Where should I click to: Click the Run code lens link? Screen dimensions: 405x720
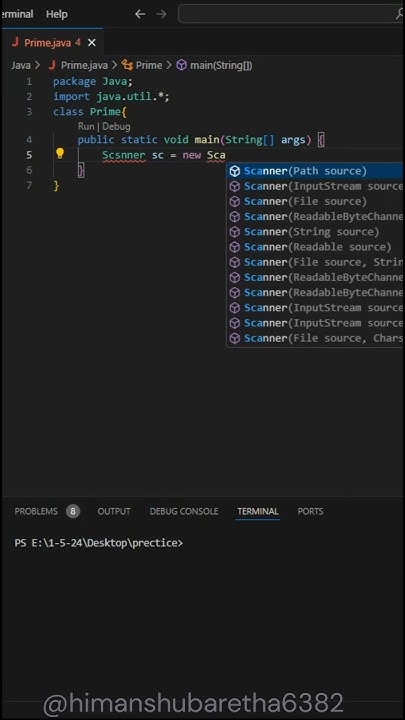tap(86, 126)
